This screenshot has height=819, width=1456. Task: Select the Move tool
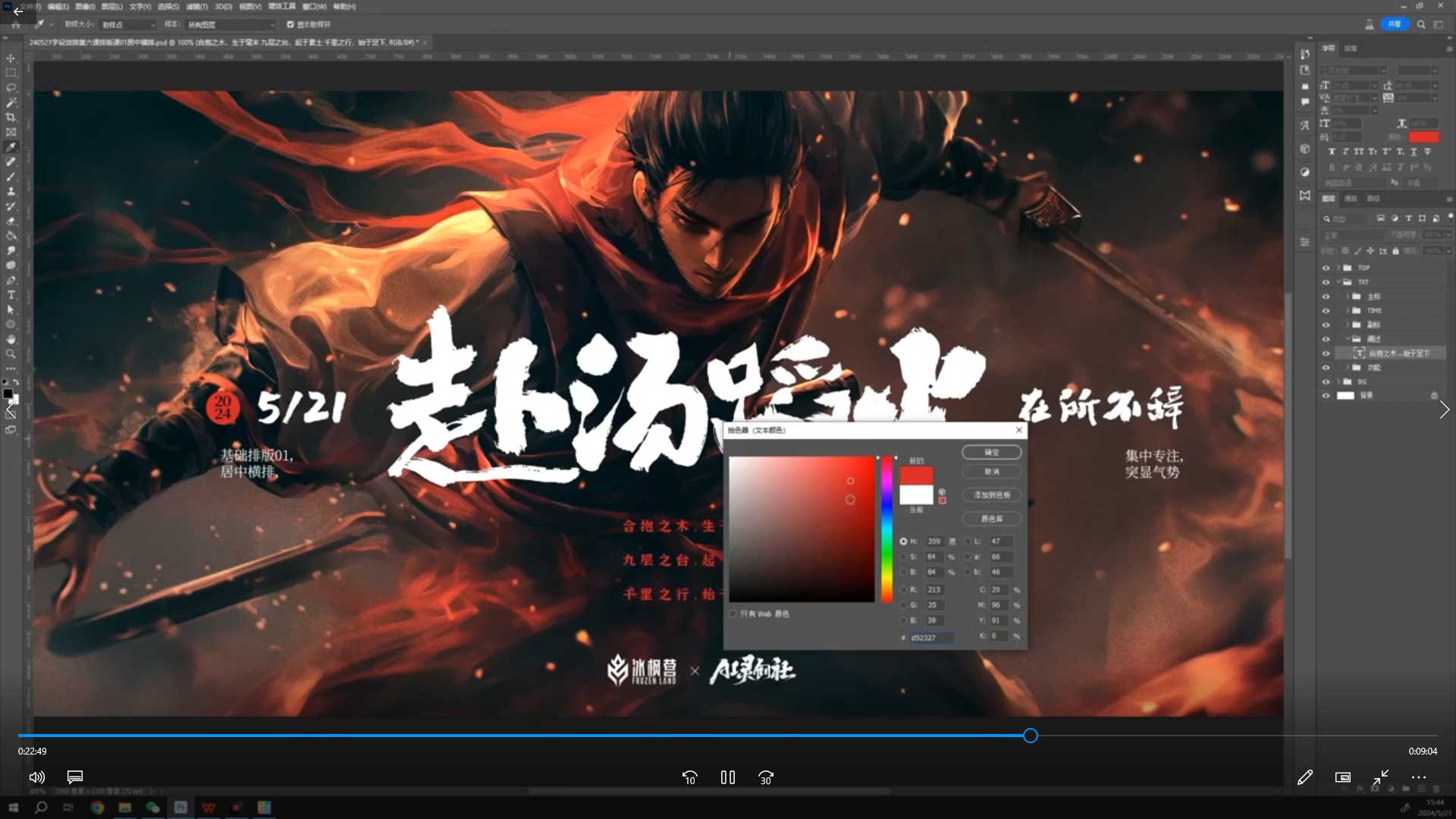[x=11, y=58]
